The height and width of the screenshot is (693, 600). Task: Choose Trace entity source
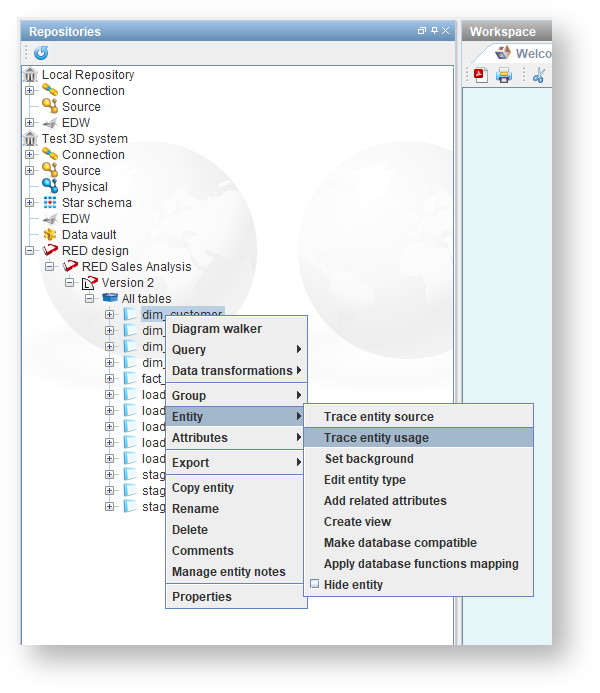418,416
